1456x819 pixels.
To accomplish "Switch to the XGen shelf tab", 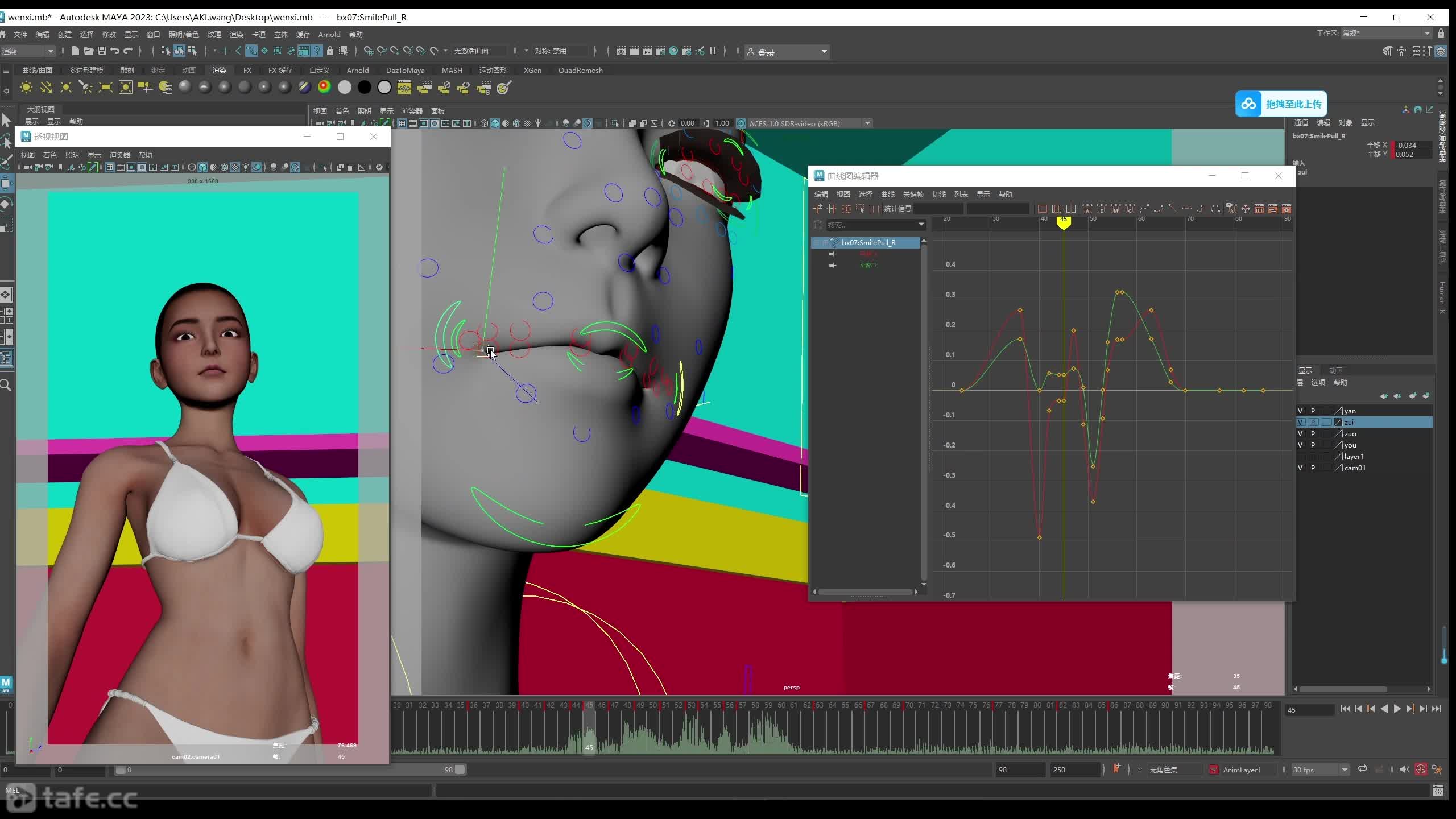I will (x=532, y=70).
